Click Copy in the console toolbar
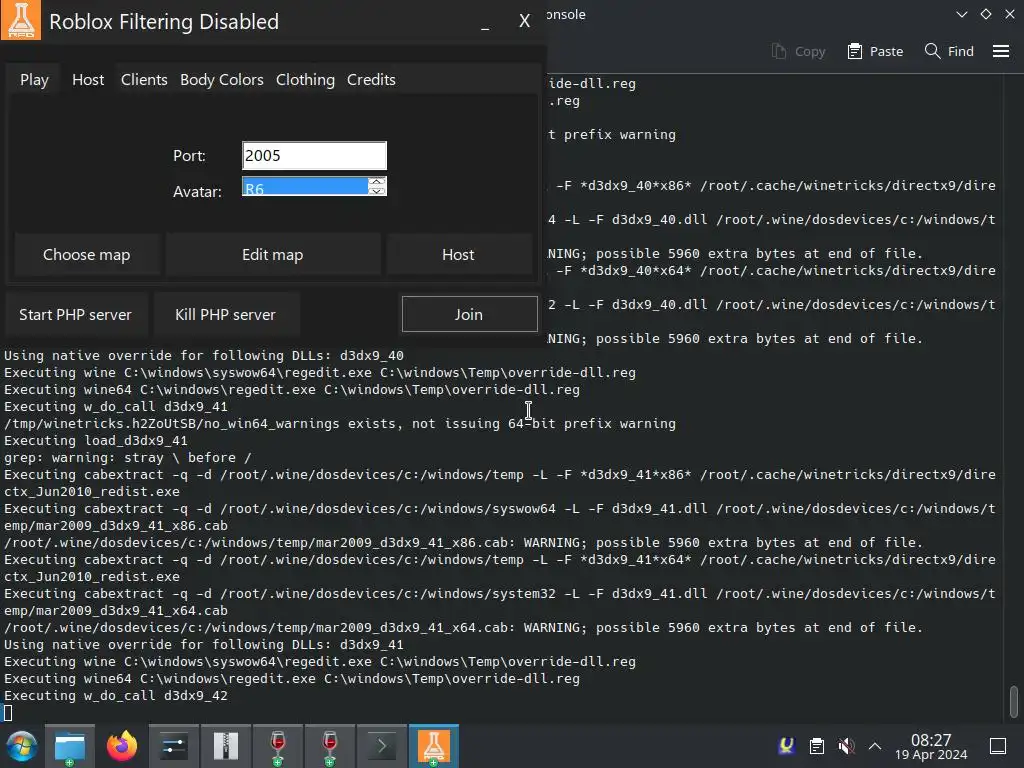This screenshot has height=768, width=1024. click(x=799, y=51)
